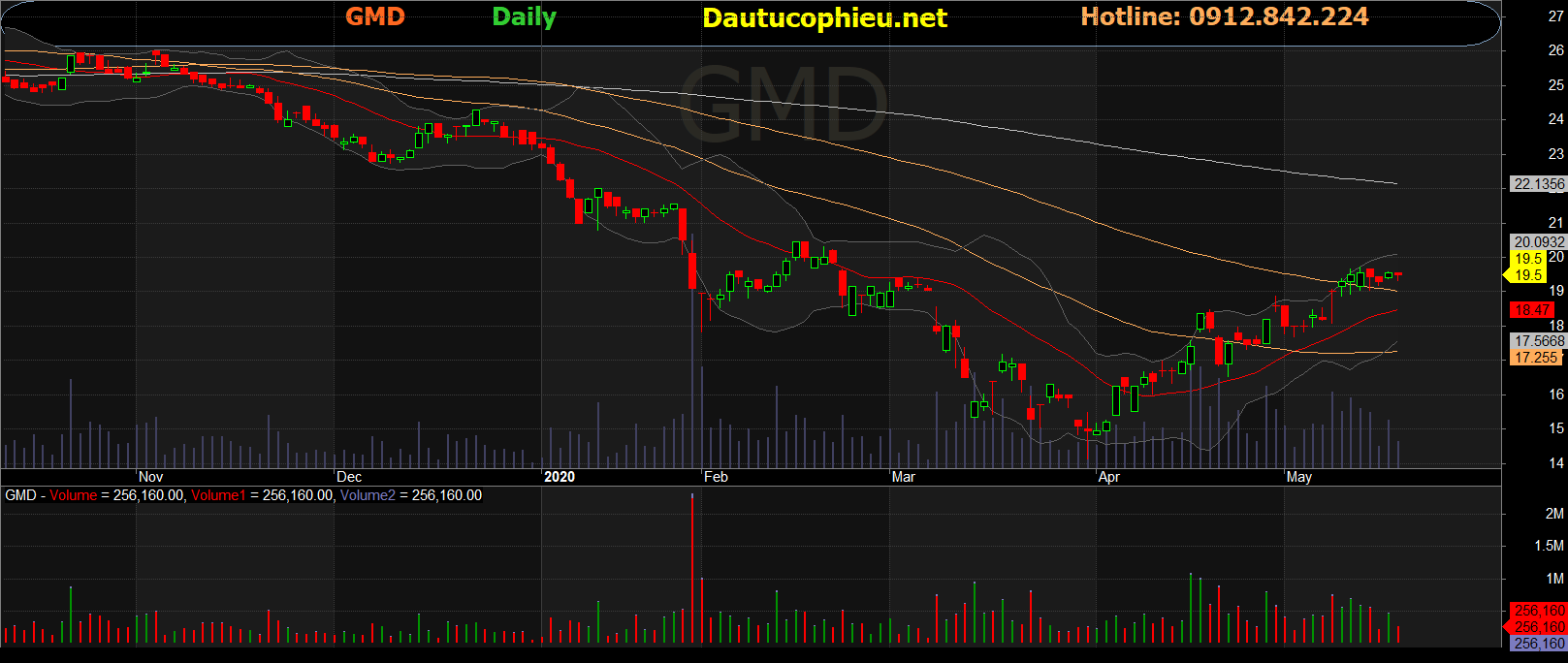This screenshot has width=1568, height=663.
Task: Click the Hotline: 0912.842.224 text
Action: (1225, 16)
